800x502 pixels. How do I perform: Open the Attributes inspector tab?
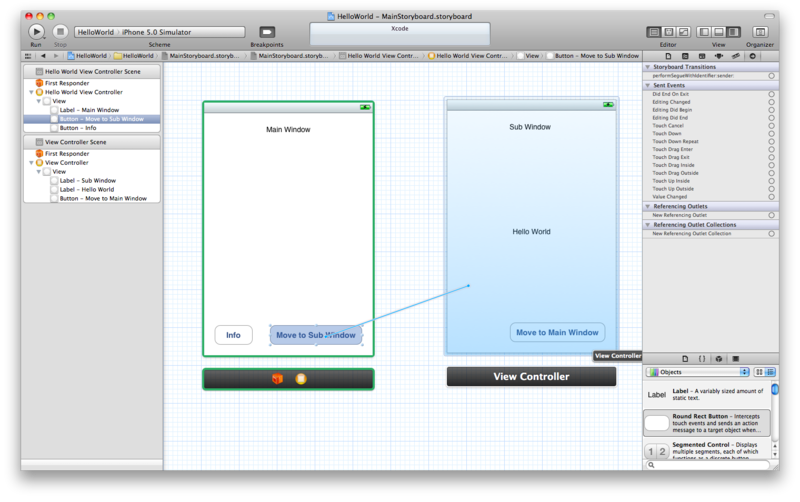[x=719, y=56]
